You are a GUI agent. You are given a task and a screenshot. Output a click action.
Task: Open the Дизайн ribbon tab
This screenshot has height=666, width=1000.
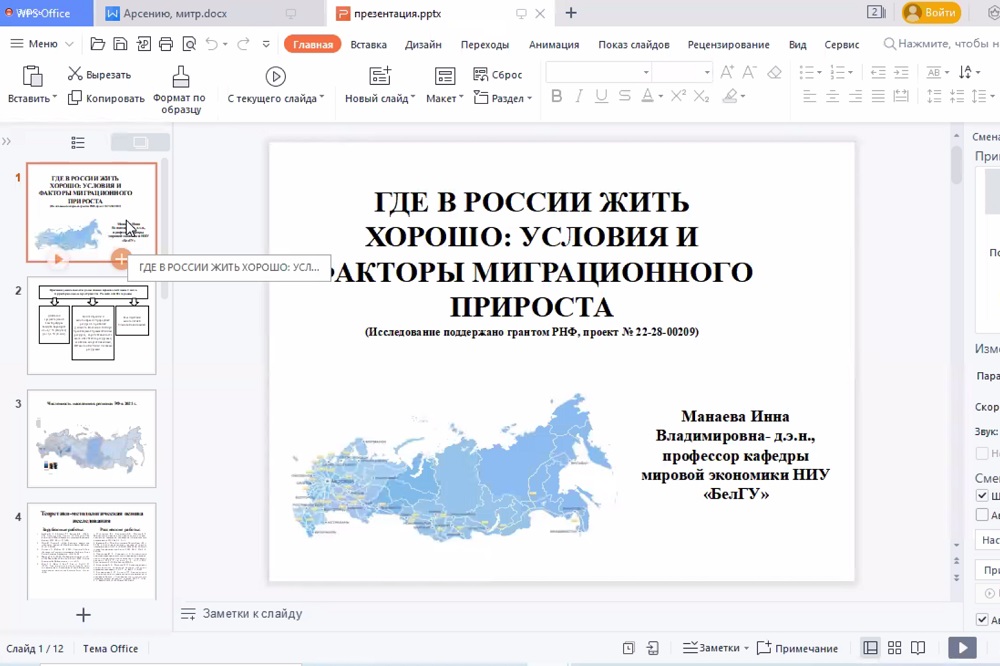click(x=423, y=44)
